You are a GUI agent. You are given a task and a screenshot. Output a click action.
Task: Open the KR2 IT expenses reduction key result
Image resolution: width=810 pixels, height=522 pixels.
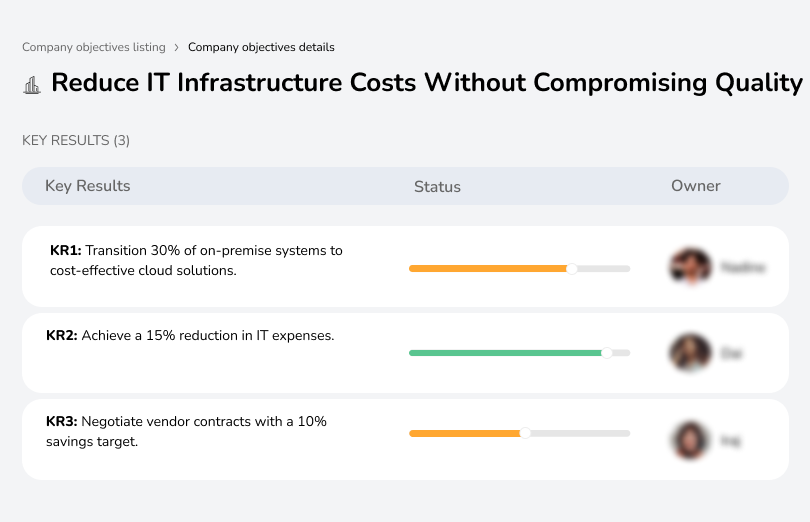190,336
